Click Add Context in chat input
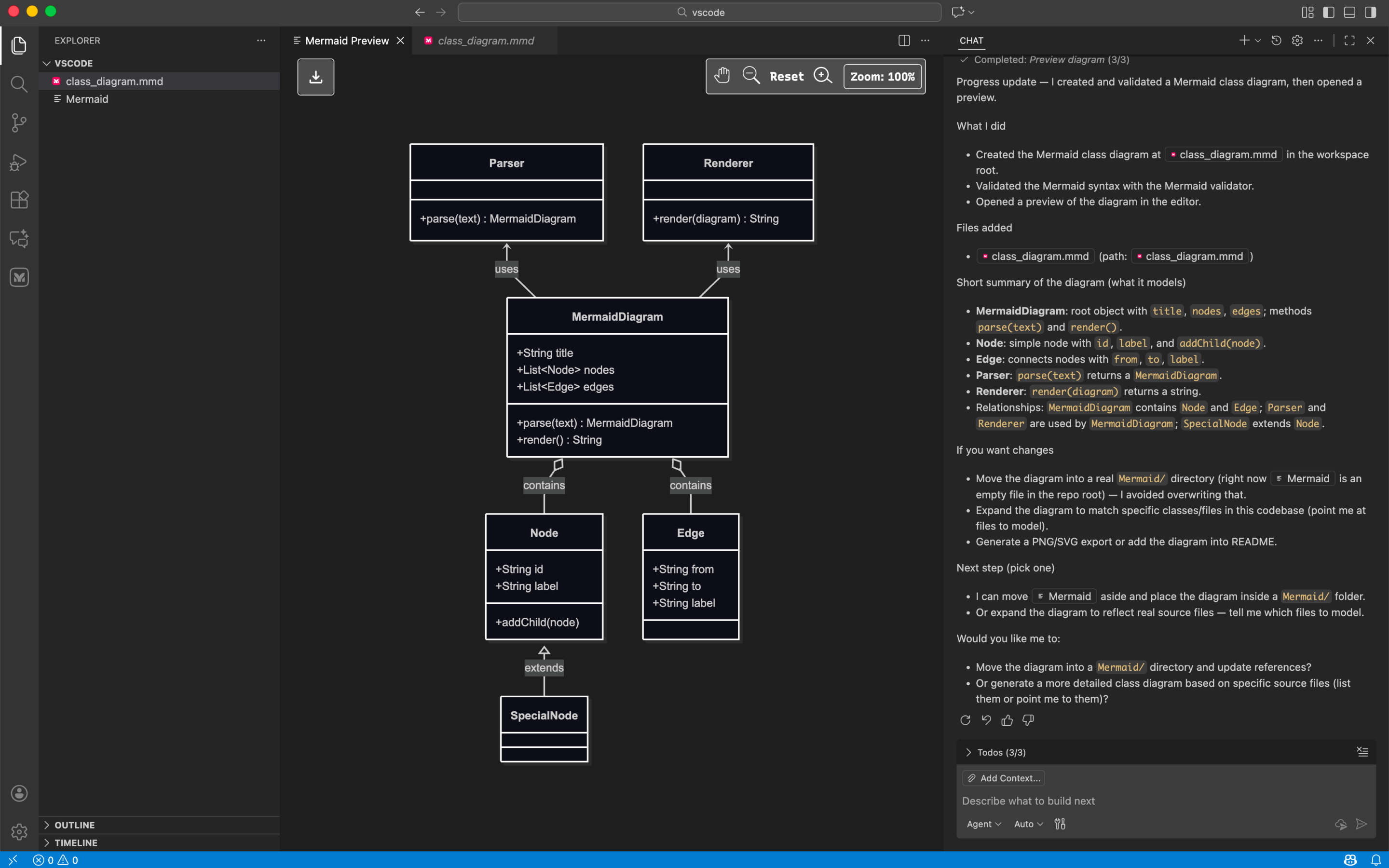The height and width of the screenshot is (868, 1389). click(1003, 778)
